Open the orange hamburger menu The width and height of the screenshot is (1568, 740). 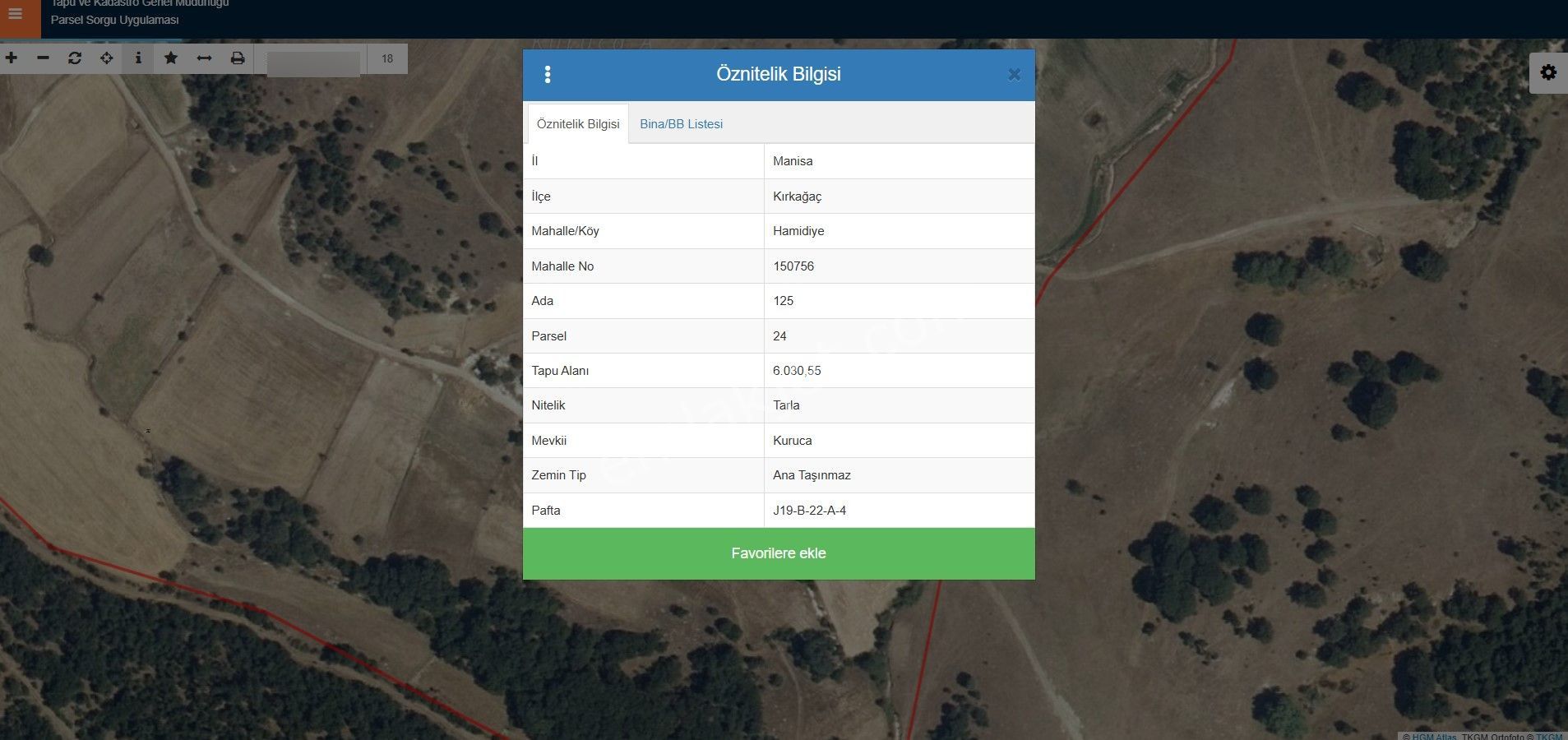[16, 15]
